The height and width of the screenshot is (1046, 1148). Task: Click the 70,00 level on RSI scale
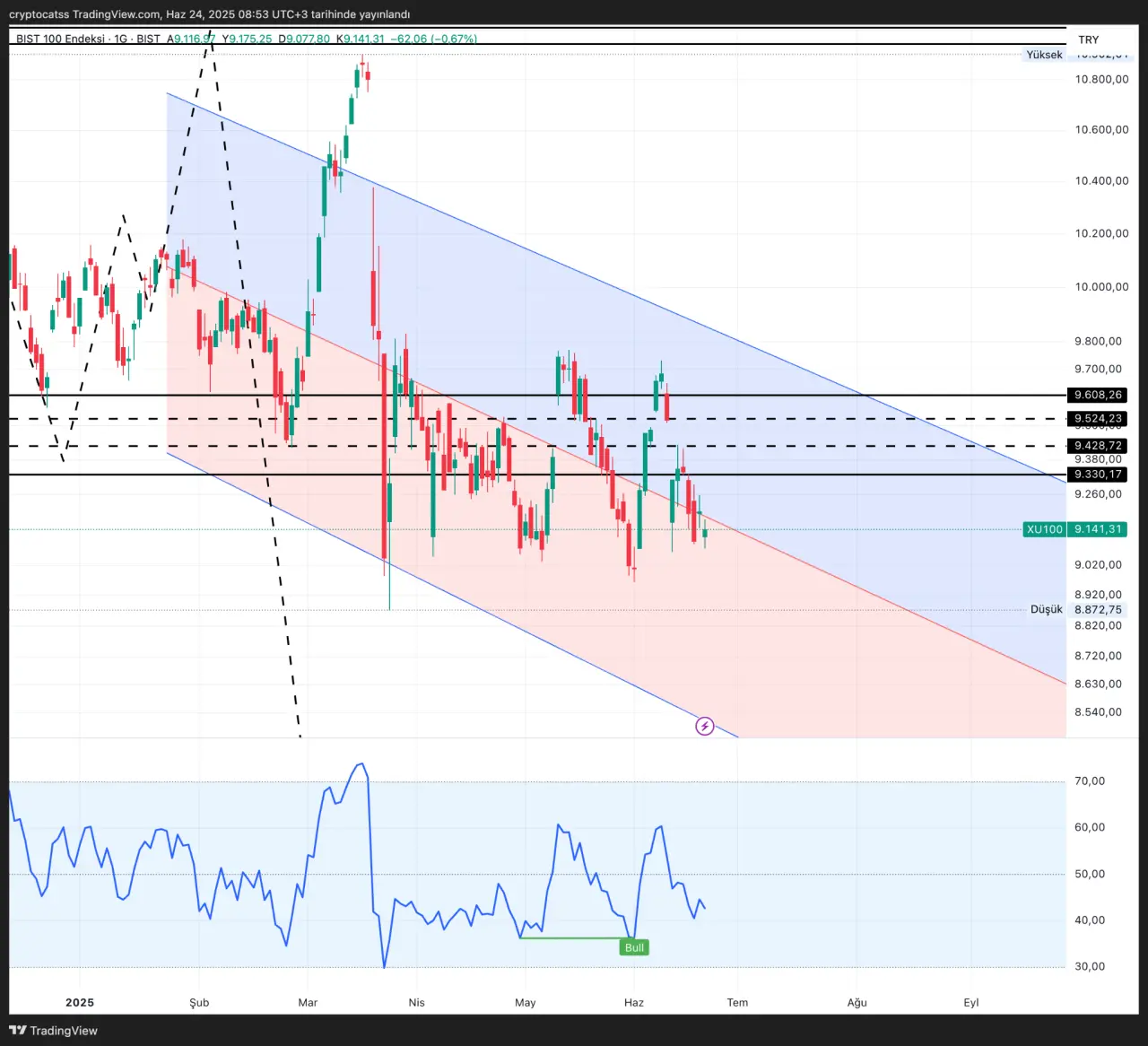1090,781
